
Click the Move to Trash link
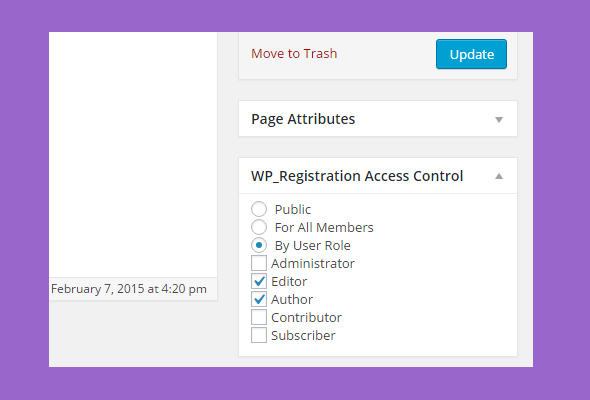click(x=294, y=54)
